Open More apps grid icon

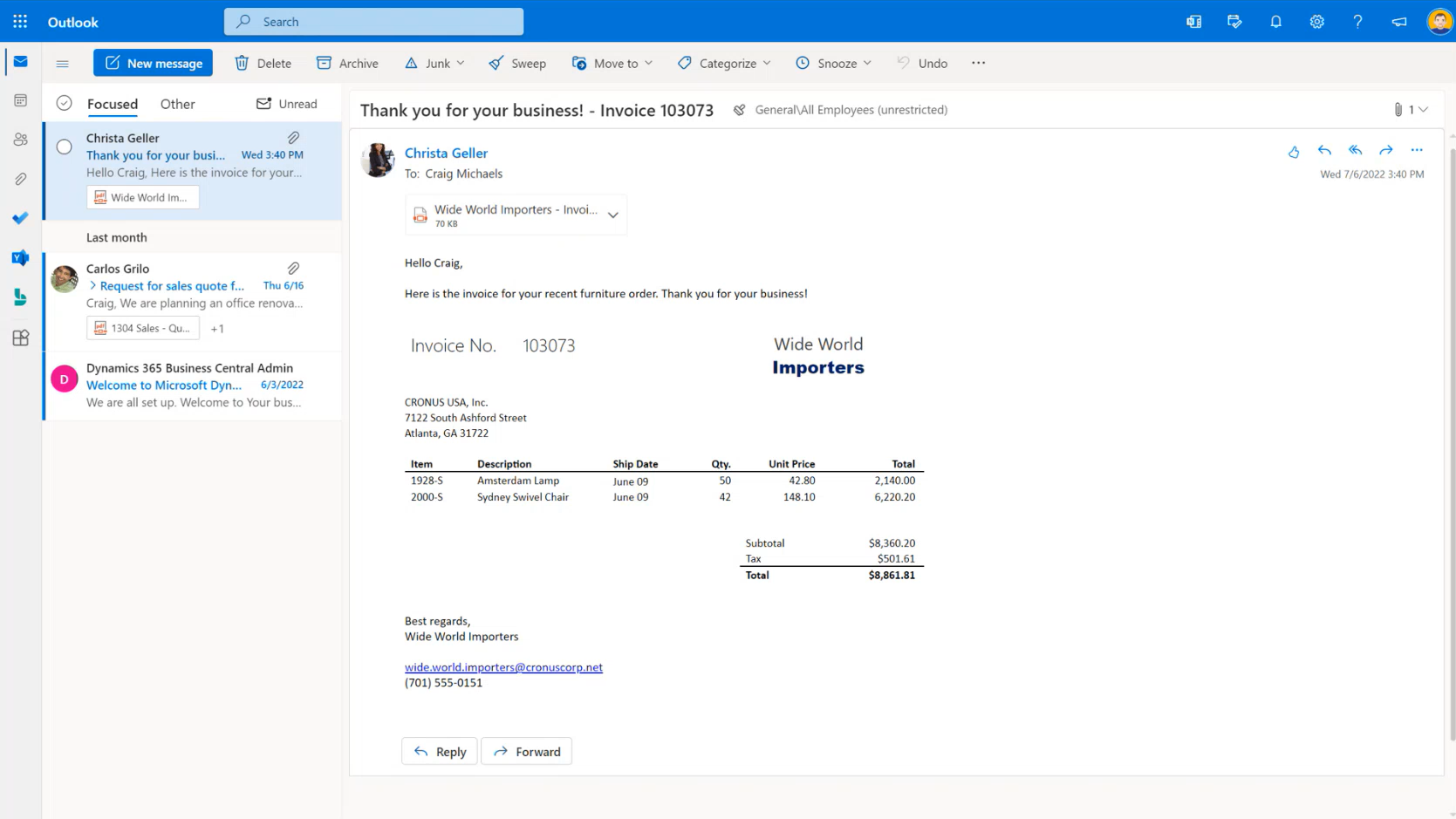point(21,338)
